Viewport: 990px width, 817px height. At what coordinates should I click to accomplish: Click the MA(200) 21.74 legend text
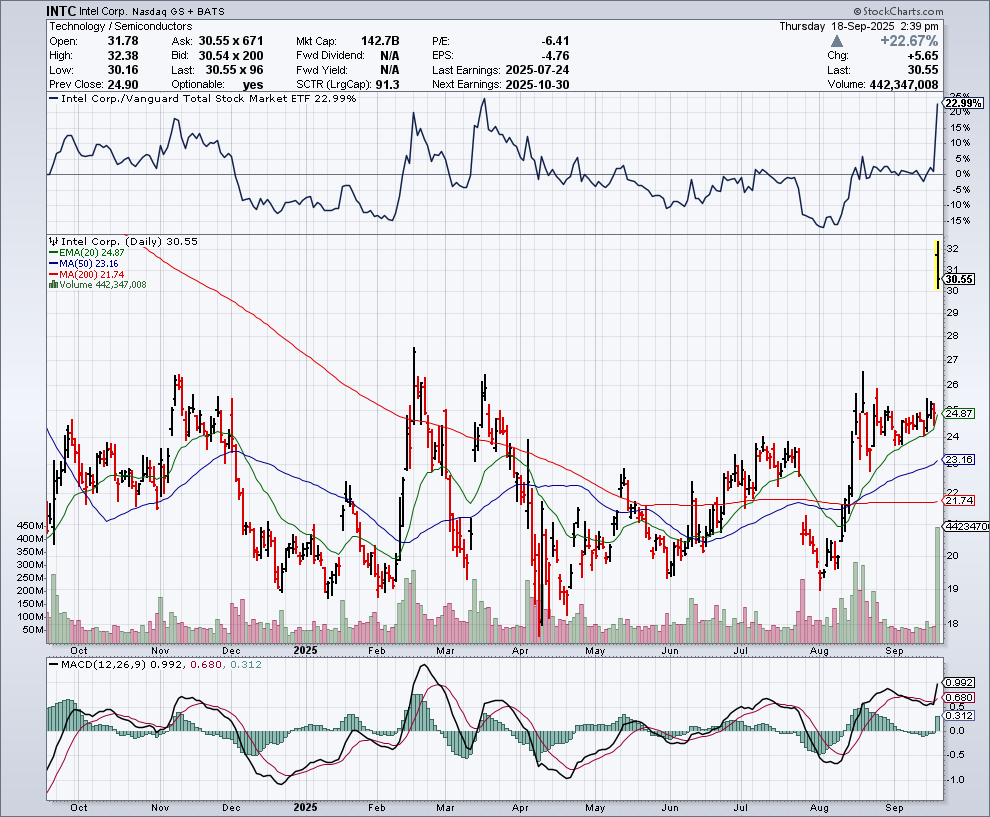point(92,275)
